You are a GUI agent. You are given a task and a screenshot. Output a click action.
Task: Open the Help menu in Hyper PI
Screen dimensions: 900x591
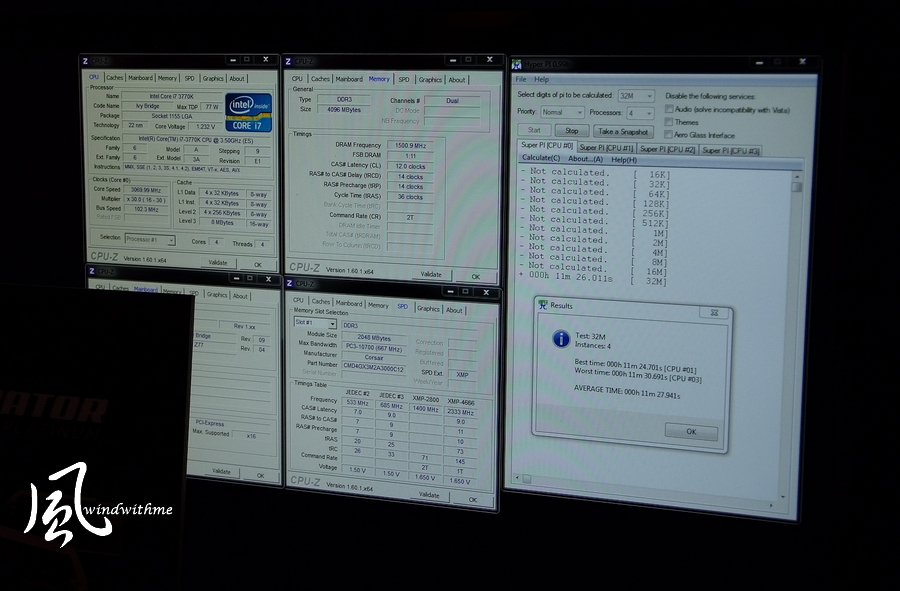pos(541,80)
